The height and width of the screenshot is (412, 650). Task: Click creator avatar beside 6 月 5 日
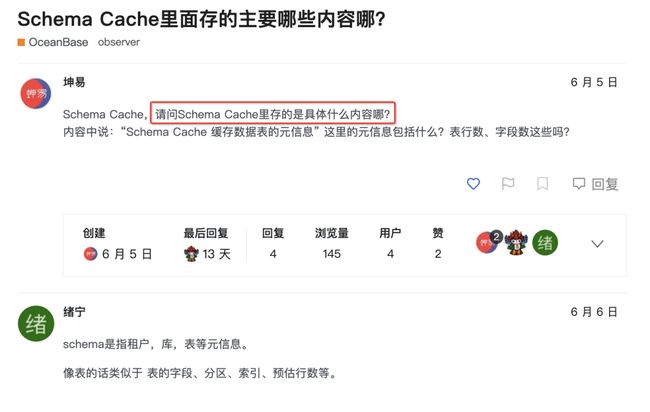pyautogui.click(x=90, y=254)
